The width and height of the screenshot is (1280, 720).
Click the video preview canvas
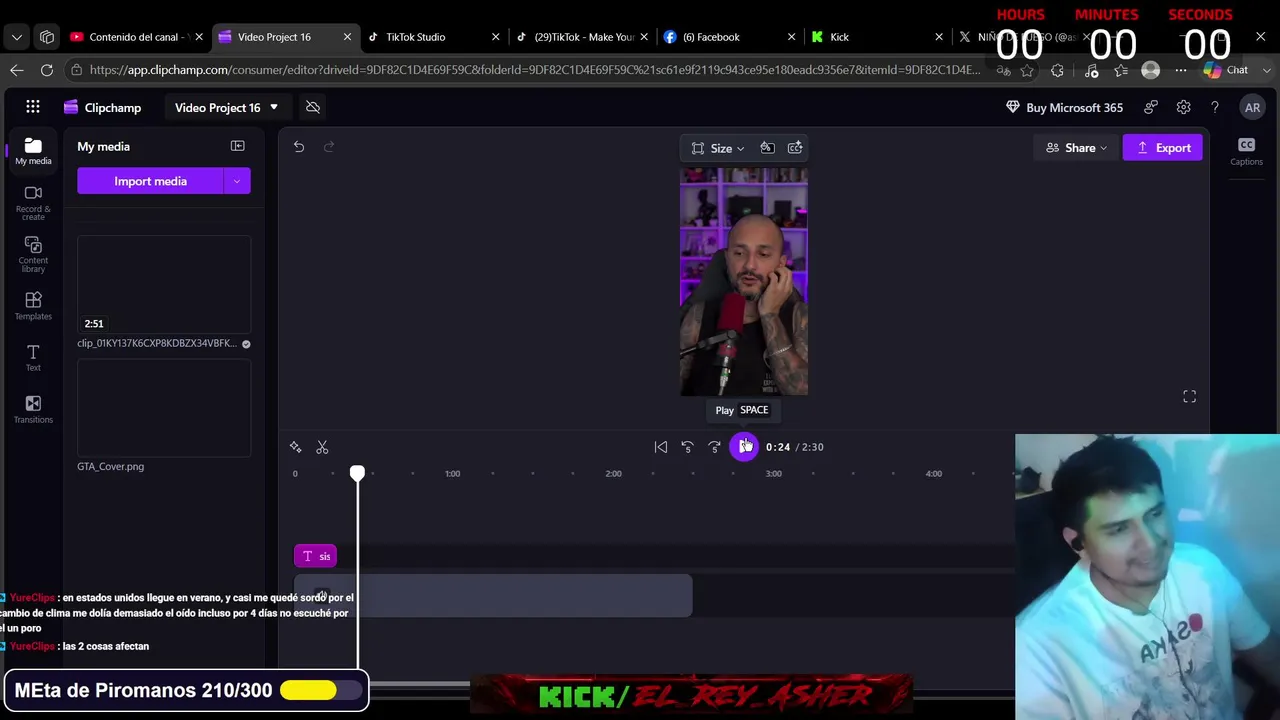(x=744, y=282)
